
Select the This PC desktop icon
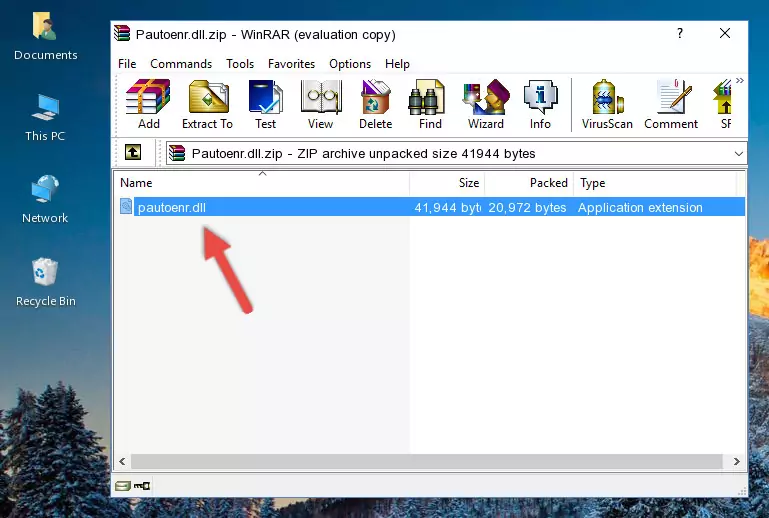pyautogui.click(x=45, y=118)
